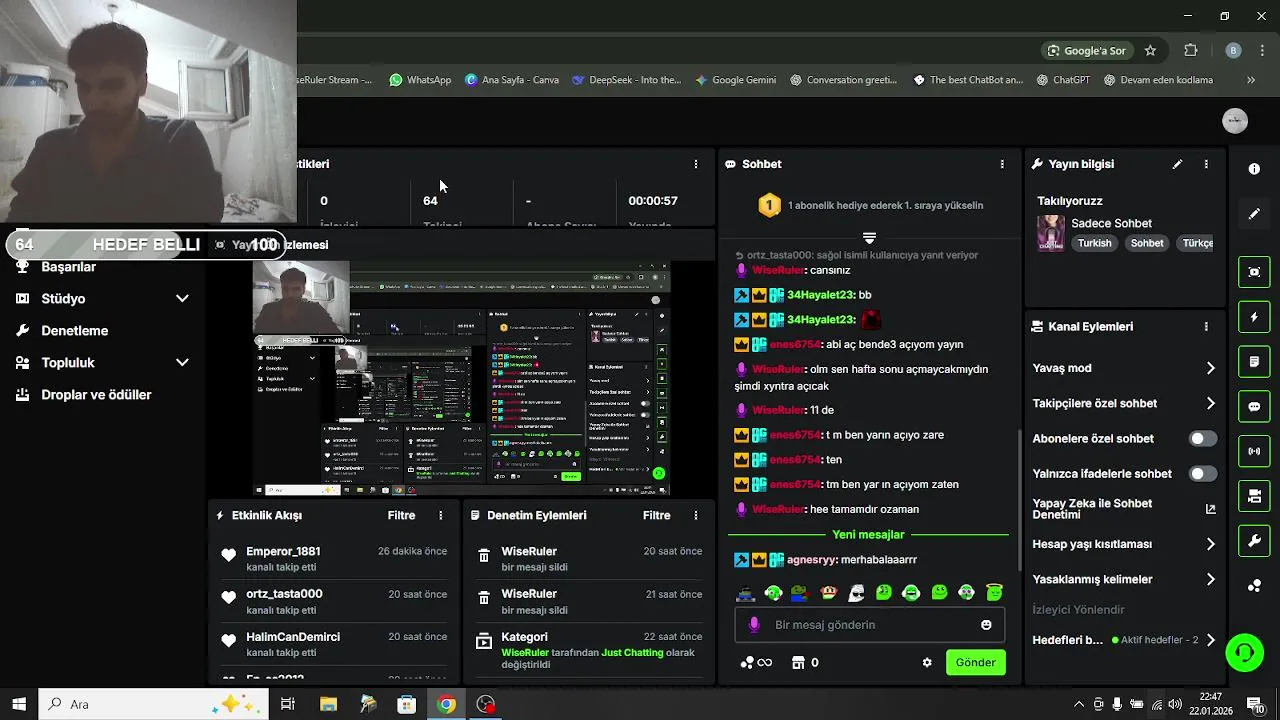
Task: Click the clip capture quick action icon
Action: [x=1254, y=272]
